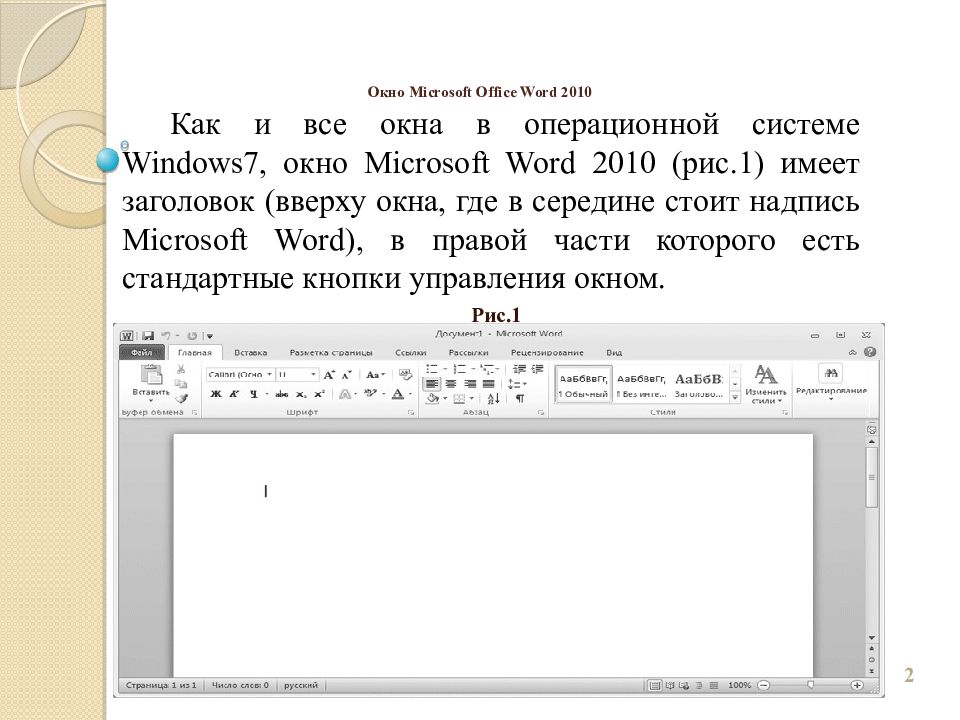The image size is (960, 720).
Task: Select the Format Painter brush icon
Action: pyautogui.click(x=181, y=399)
